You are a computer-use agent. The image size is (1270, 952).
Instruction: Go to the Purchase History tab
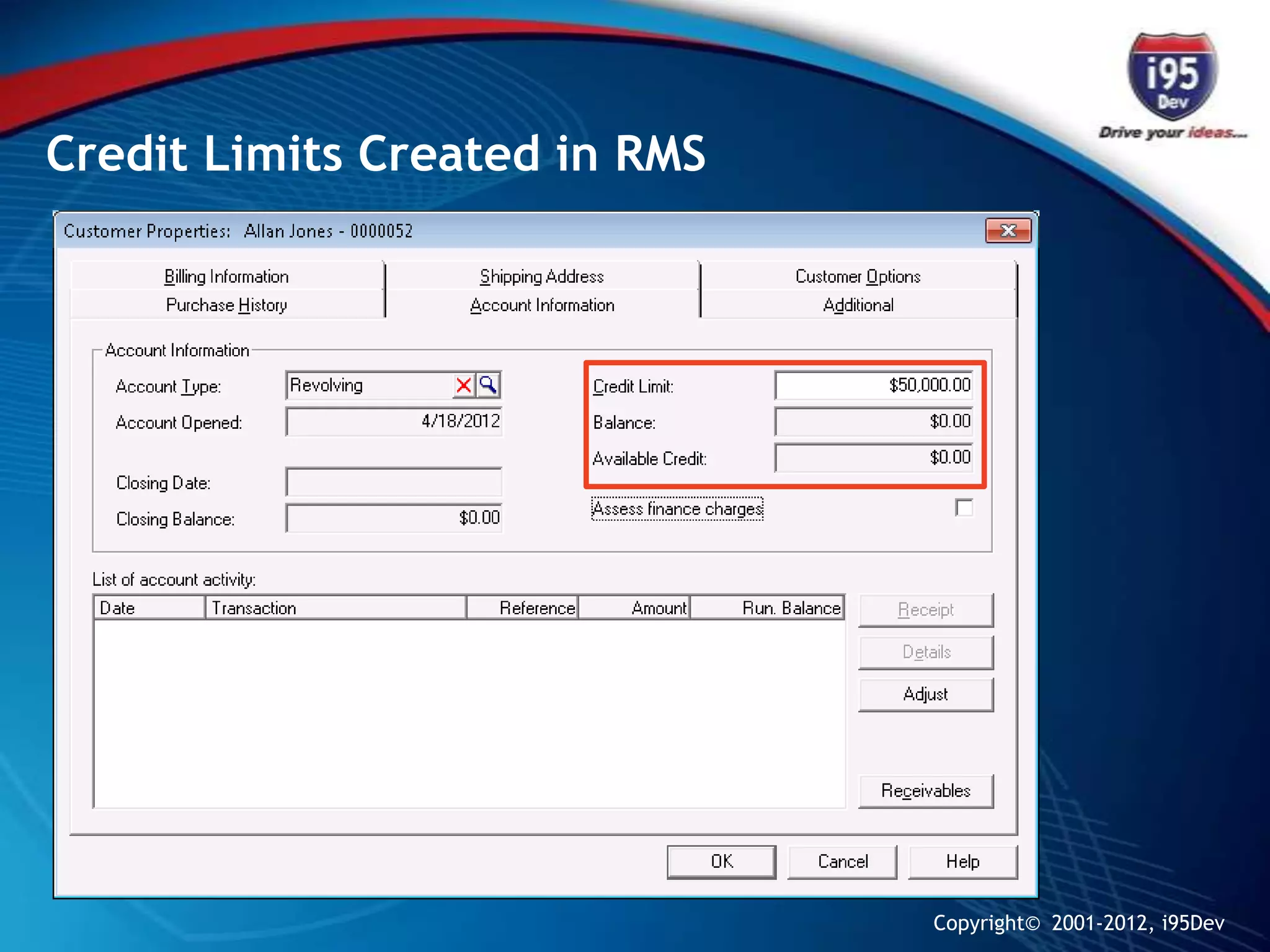(x=226, y=305)
